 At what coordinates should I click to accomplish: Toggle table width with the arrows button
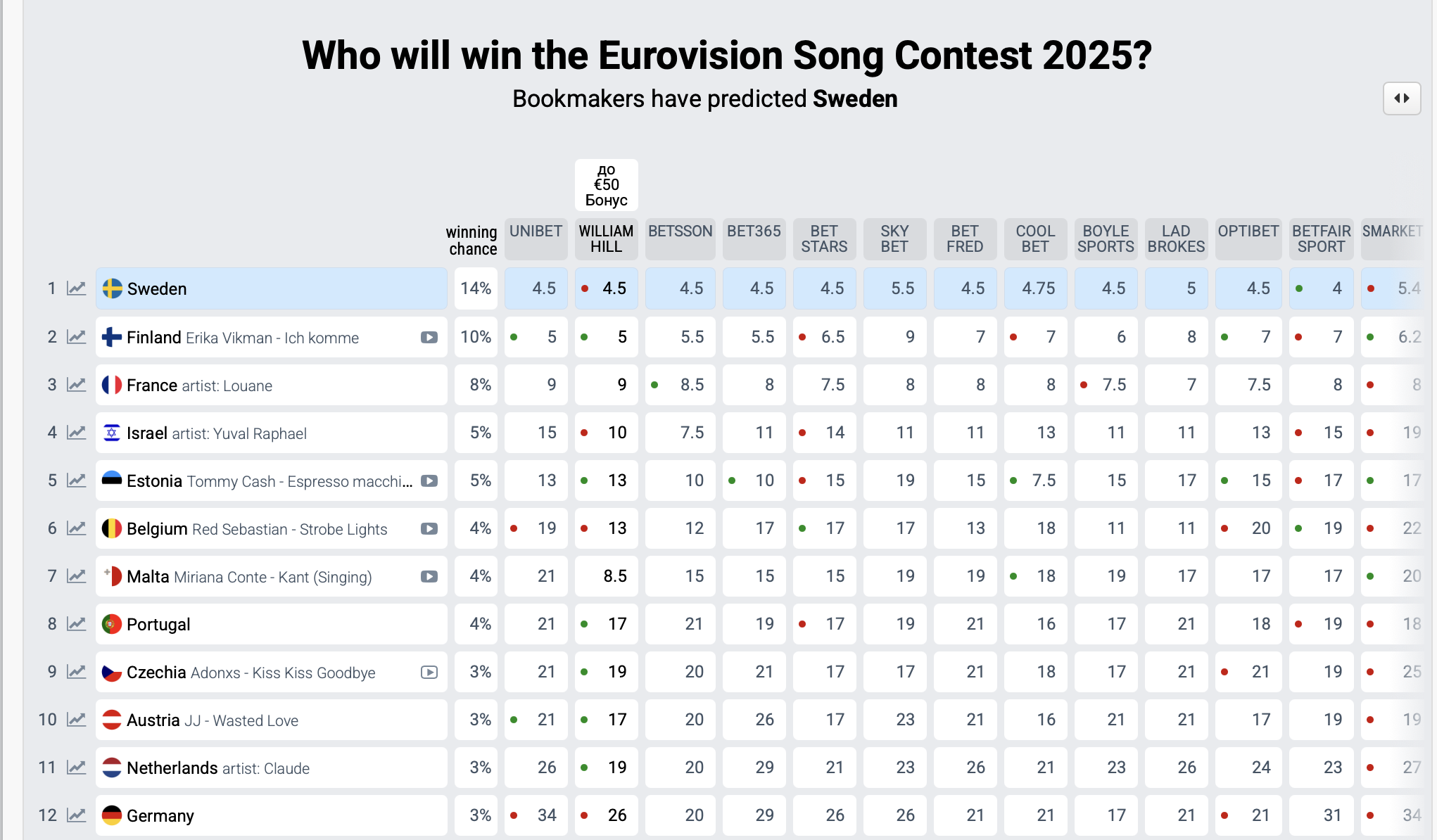pyautogui.click(x=1402, y=98)
